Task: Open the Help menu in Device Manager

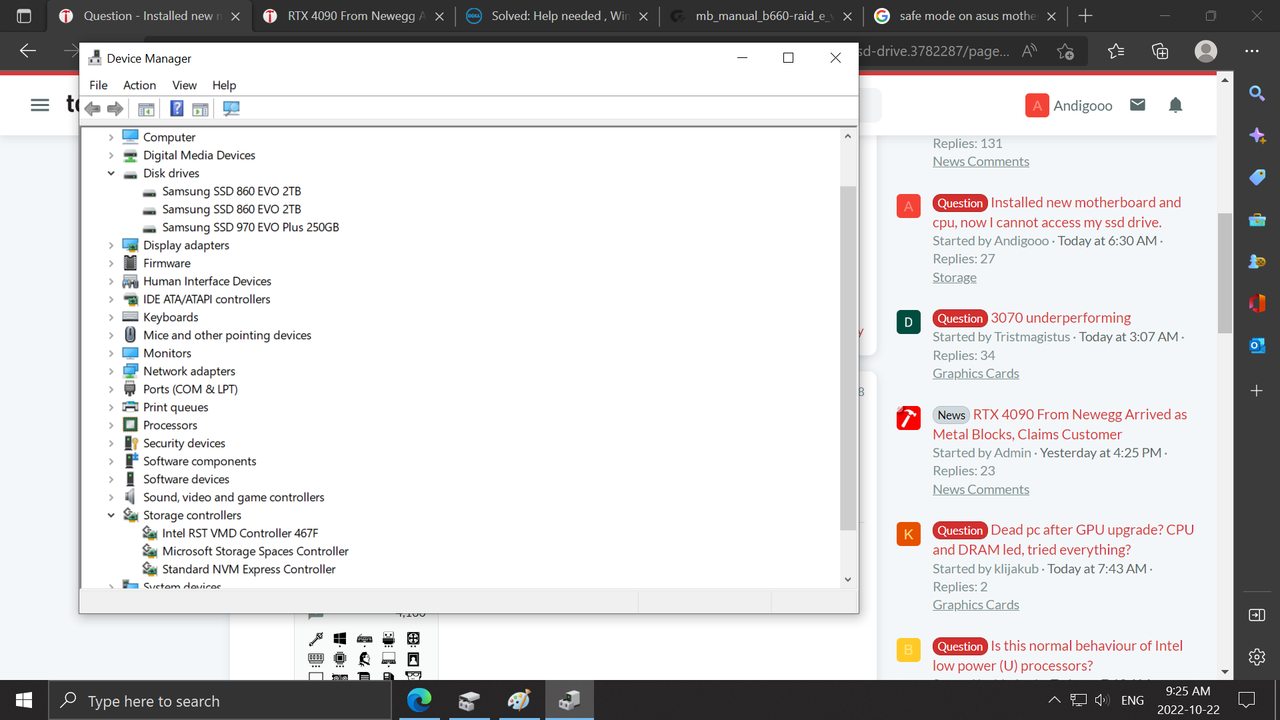Action: [224, 85]
